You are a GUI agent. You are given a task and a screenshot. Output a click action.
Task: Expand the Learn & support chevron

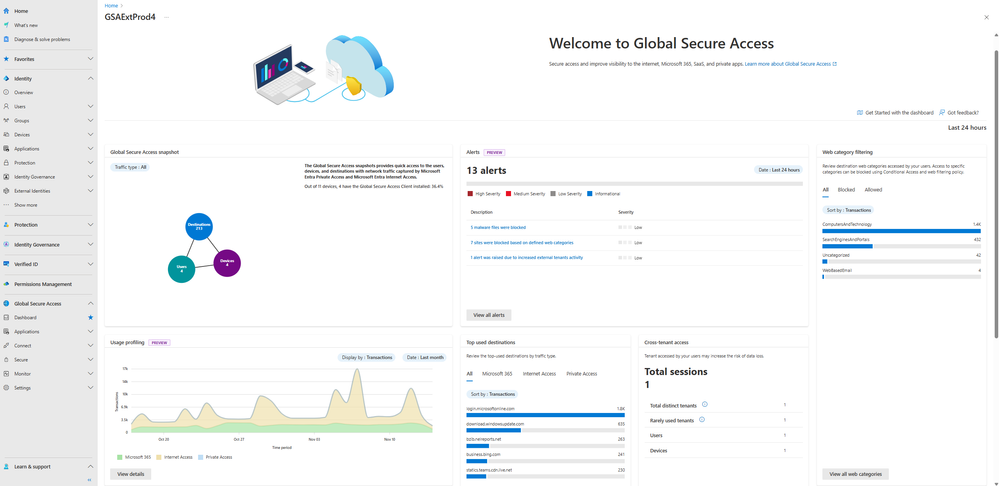(90, 466)
